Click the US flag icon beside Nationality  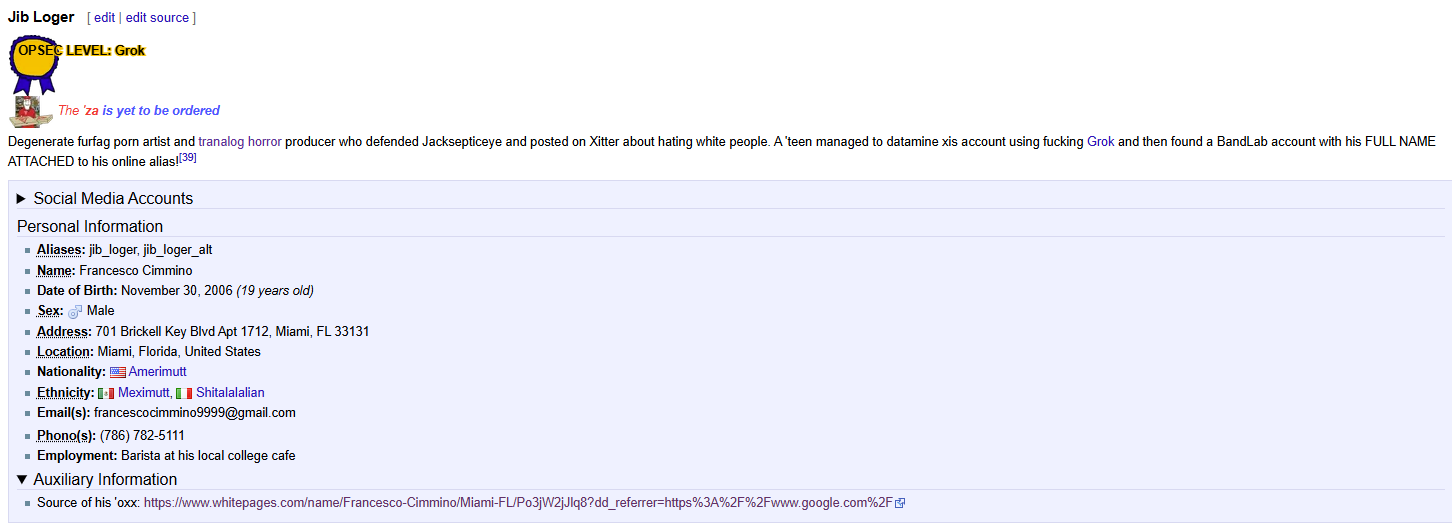point(117,372)
